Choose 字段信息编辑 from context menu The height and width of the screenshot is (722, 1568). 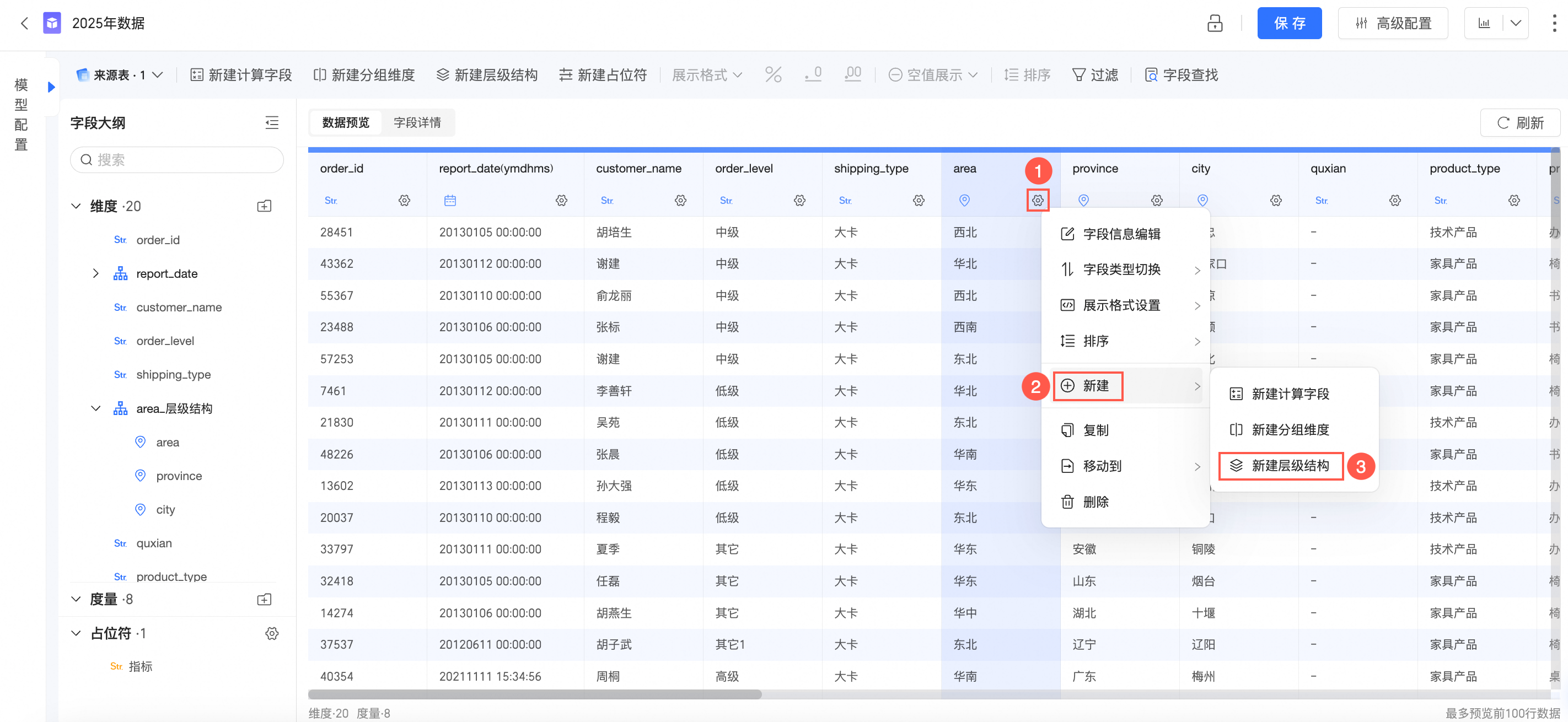pos(1121,234)
